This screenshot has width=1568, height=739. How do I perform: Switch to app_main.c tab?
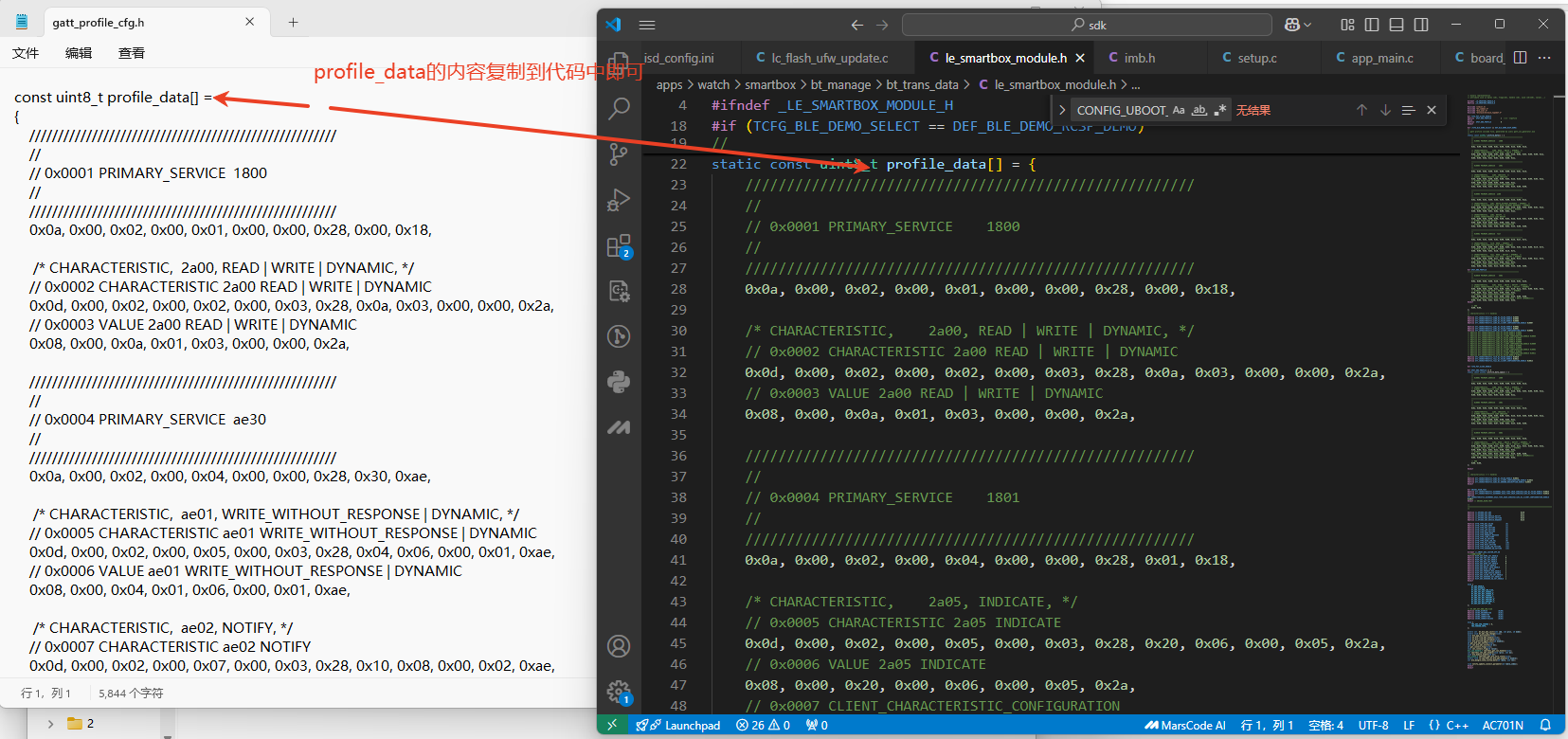tap(1381, 58)
